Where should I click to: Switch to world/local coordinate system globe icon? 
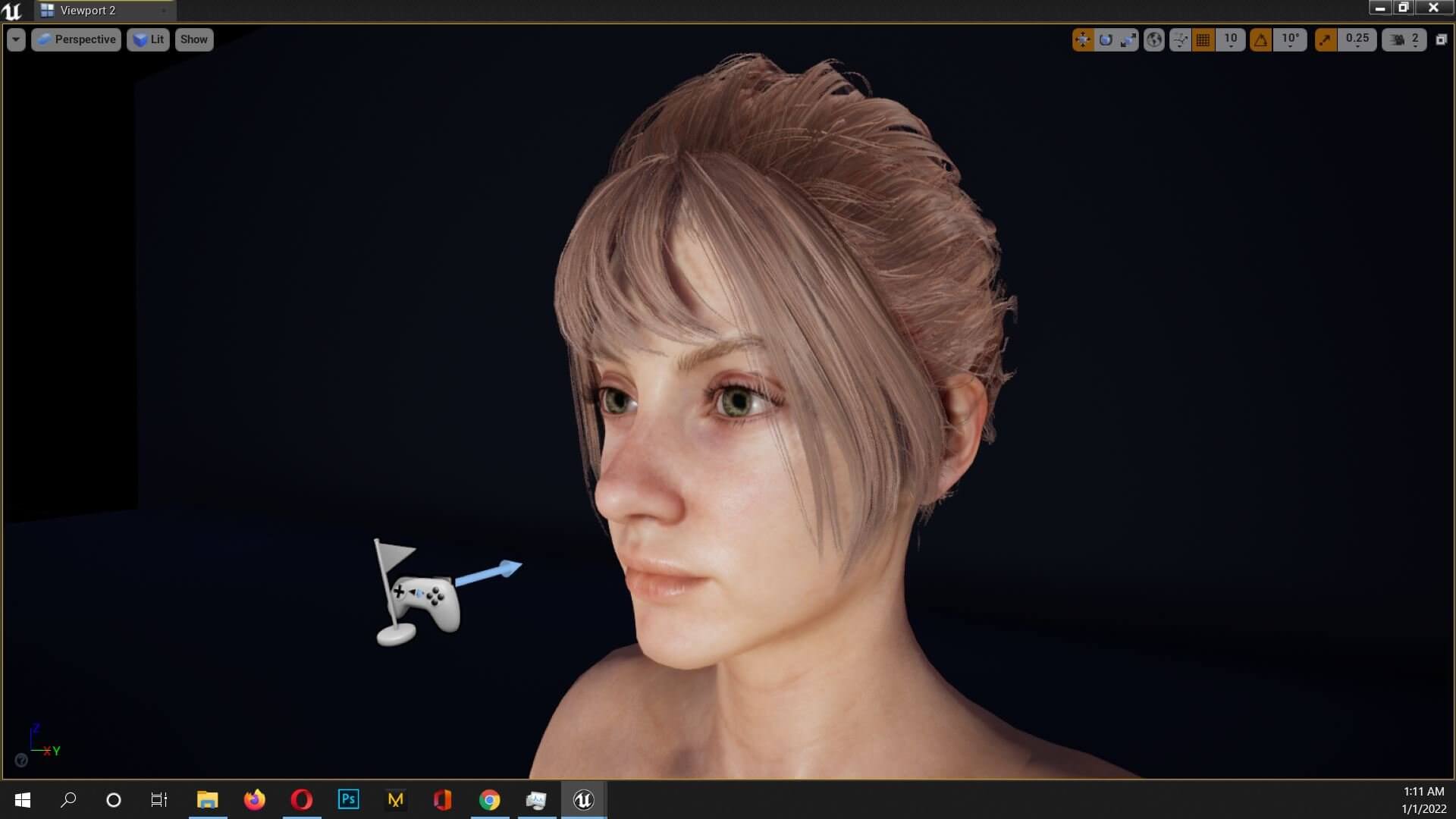1154,39
